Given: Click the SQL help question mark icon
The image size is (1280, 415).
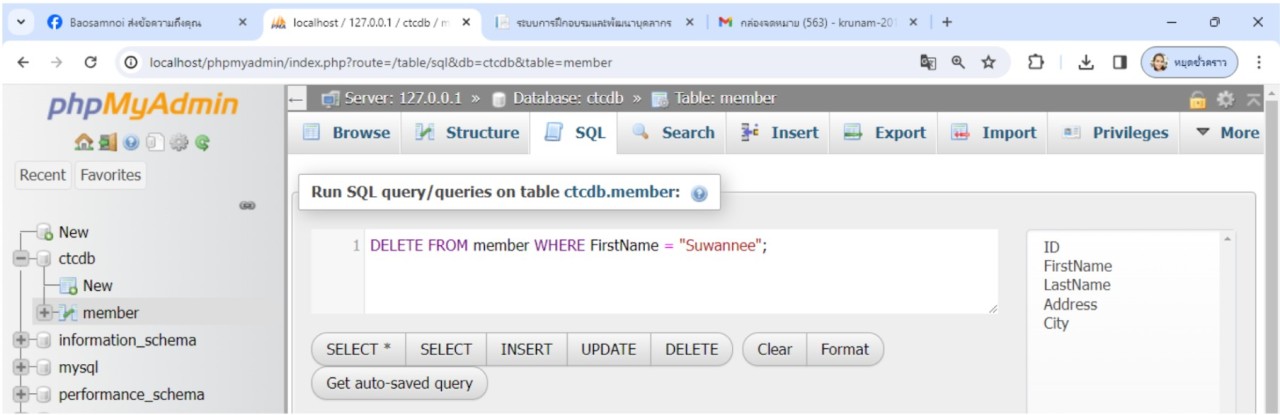Looking at the screenshot, I should [699, 193].
